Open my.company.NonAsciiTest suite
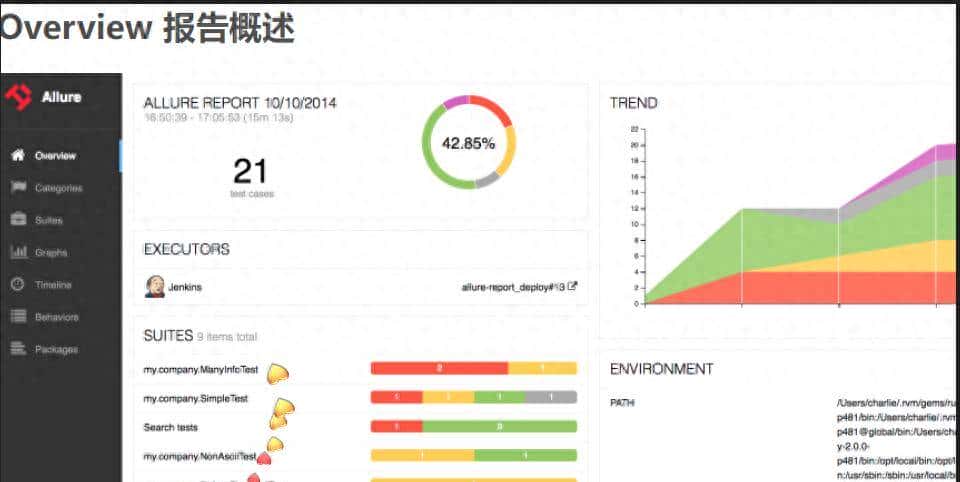The height and width of the screenshot is (482, 960). point(200,456)
